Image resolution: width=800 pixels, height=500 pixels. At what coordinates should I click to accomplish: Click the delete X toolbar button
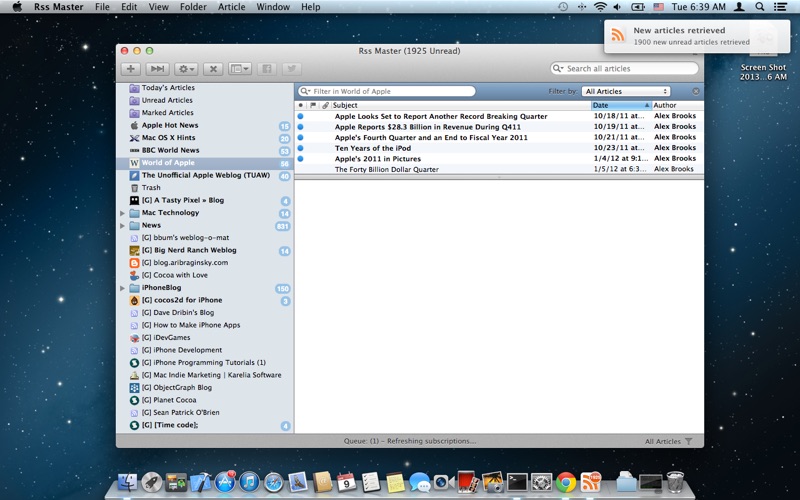point(213,68)
